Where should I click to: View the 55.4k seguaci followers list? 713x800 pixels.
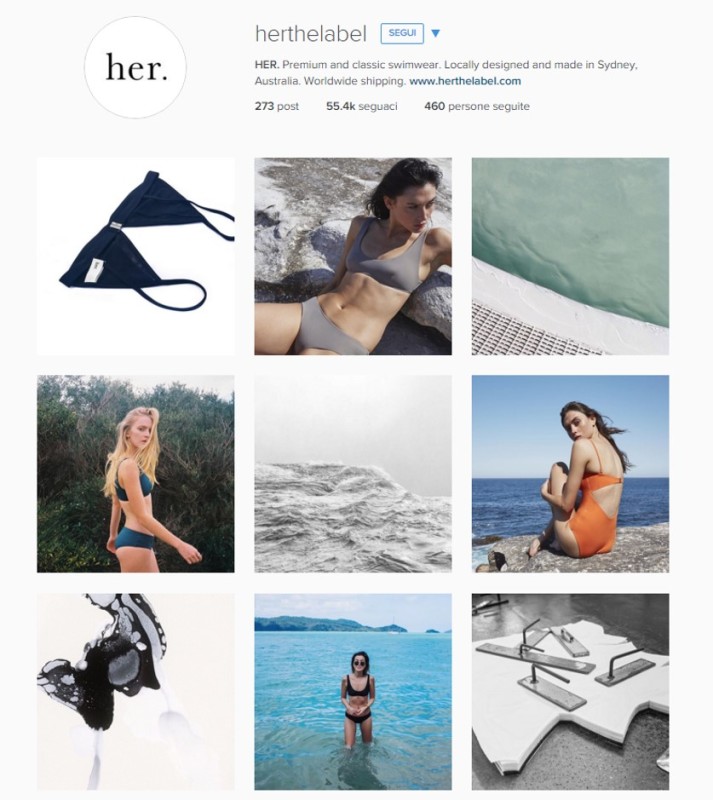(x=361, y=106)
